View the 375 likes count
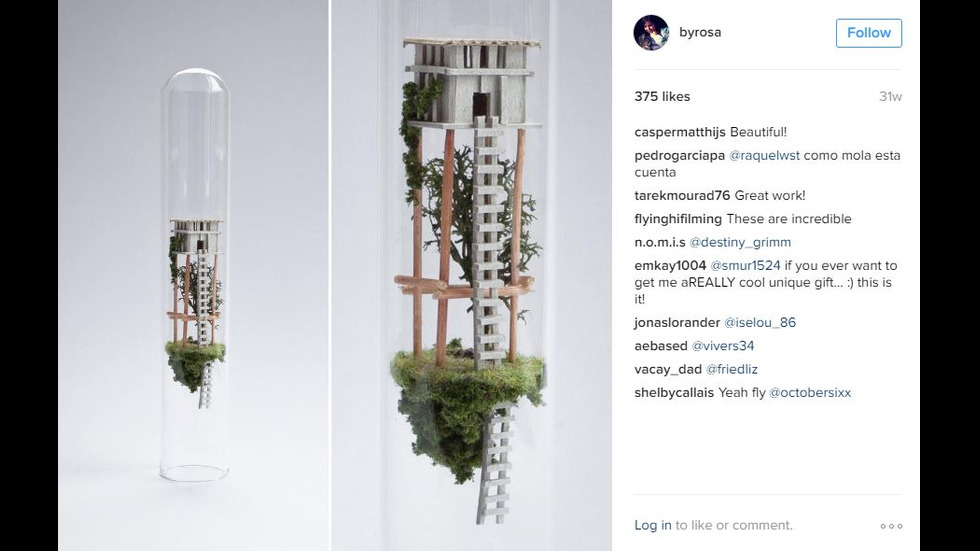This screenshot has width=980, height=551. click(662, 97)
